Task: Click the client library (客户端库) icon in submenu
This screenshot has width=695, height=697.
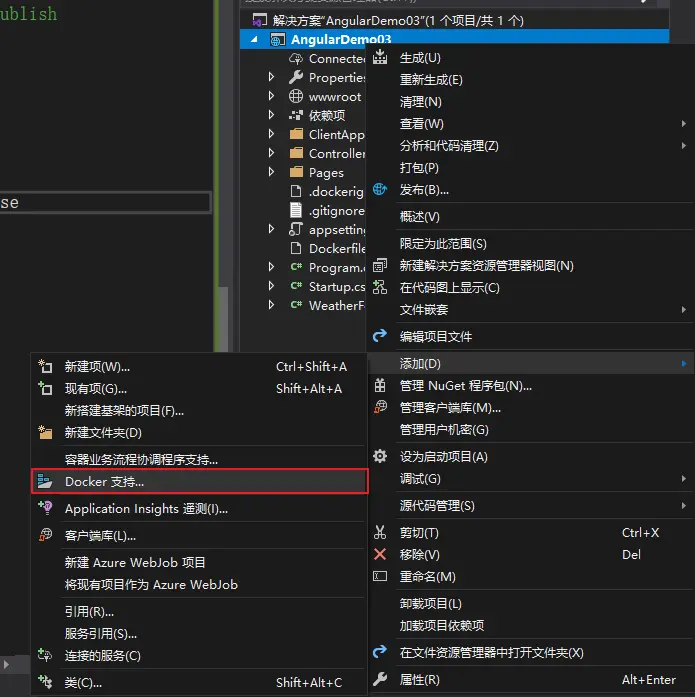Action: point(45,535)
